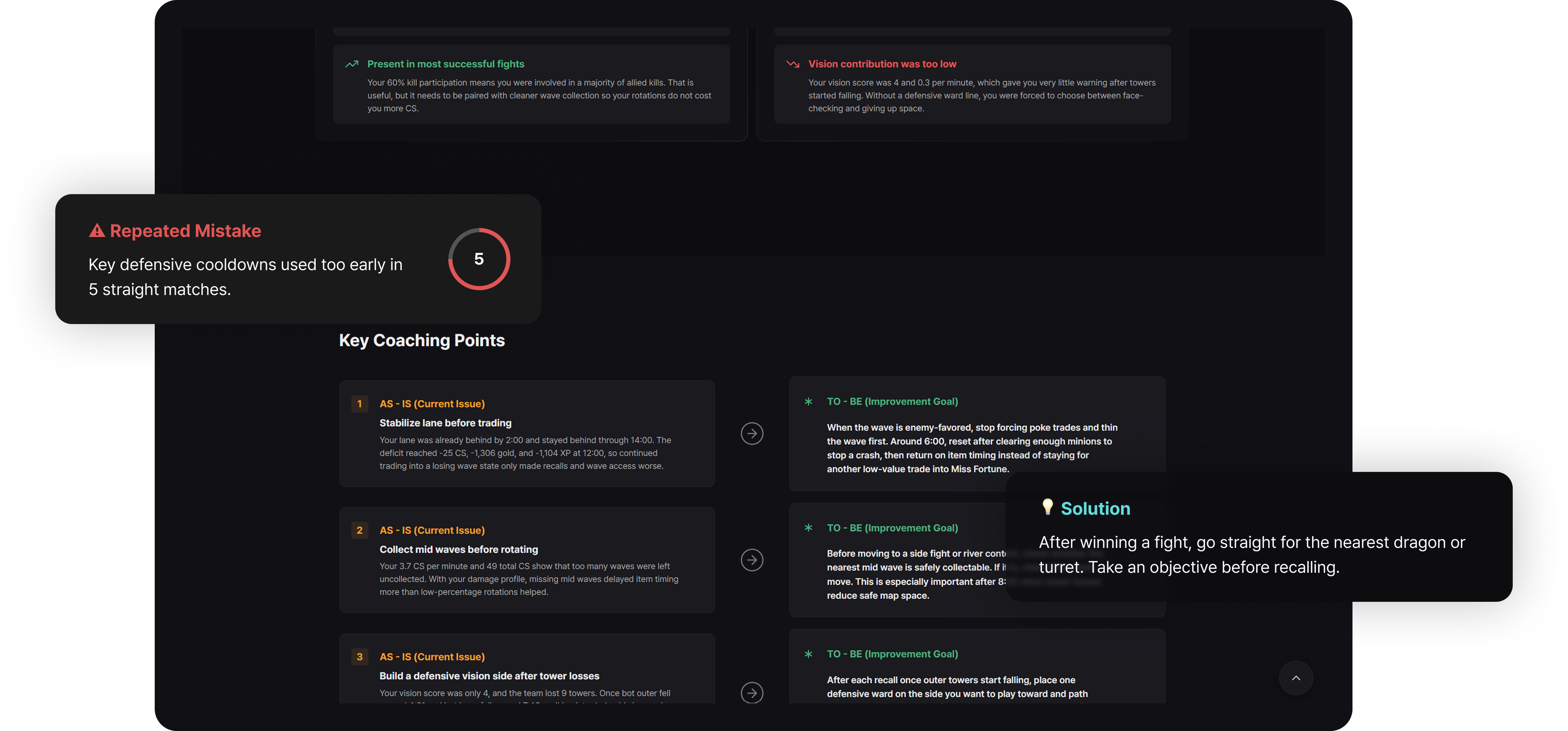
Task: Click the red warning triangle icon on Repeated Mistake
Action: (x=97, y=231)
